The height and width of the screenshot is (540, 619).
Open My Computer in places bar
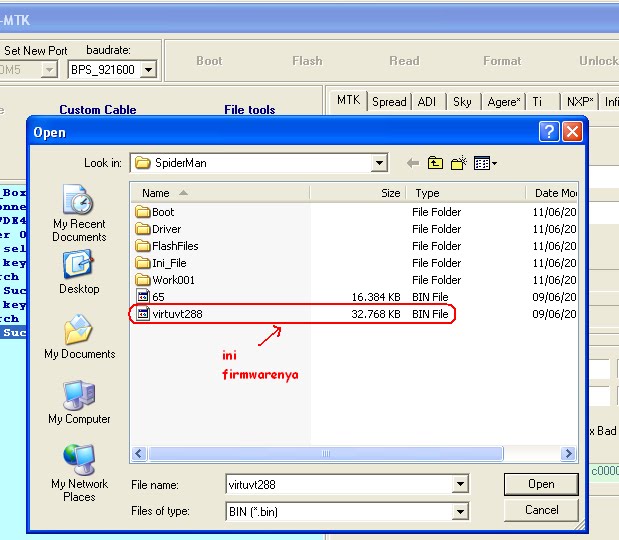click(79, 402)
